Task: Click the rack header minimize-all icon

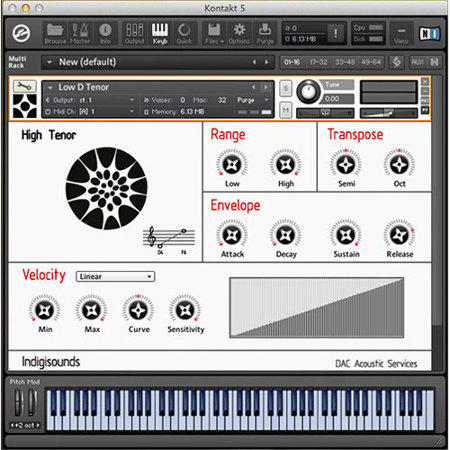Action: click(434, 62)
